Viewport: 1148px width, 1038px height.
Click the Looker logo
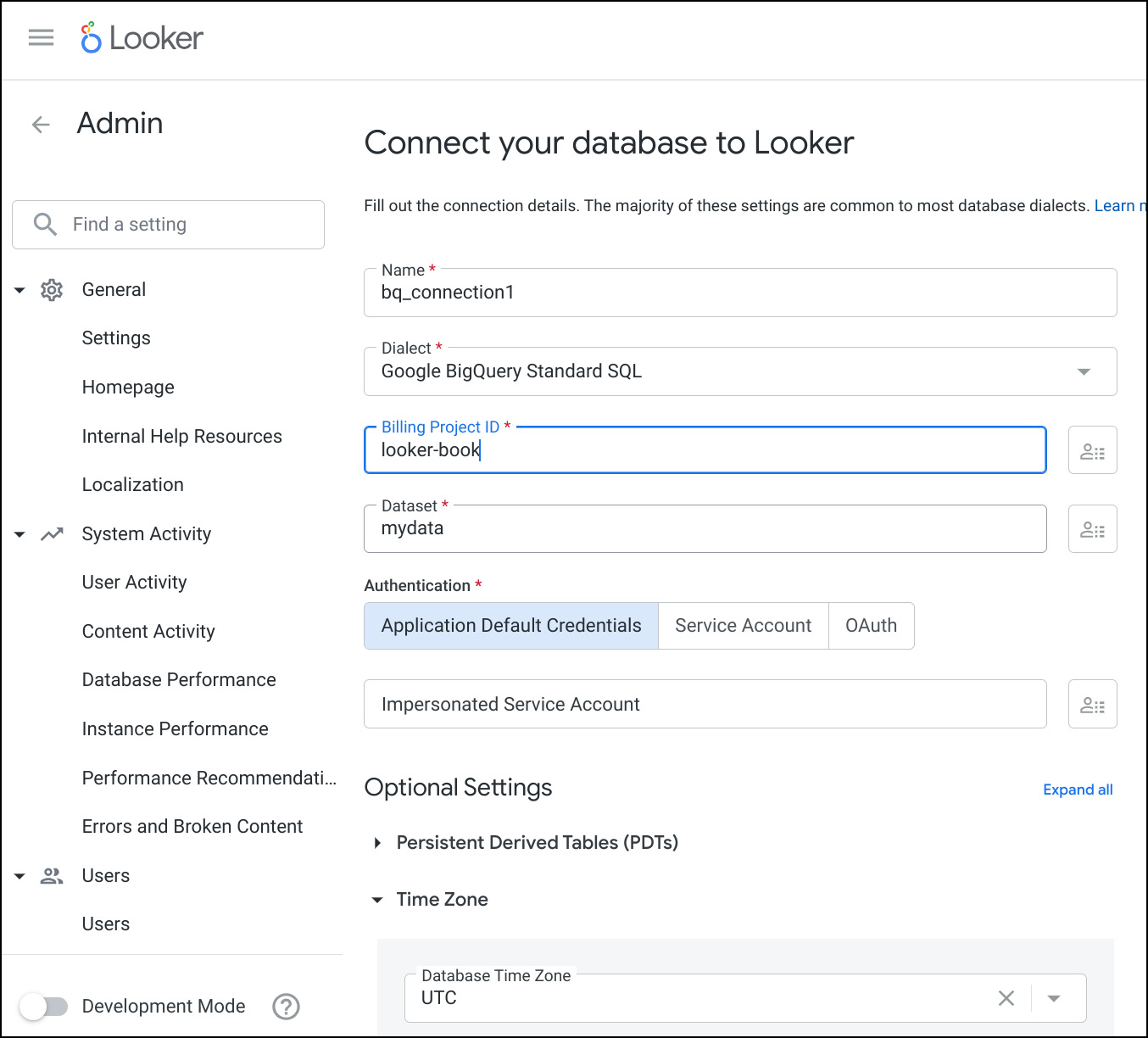(142, 38)
